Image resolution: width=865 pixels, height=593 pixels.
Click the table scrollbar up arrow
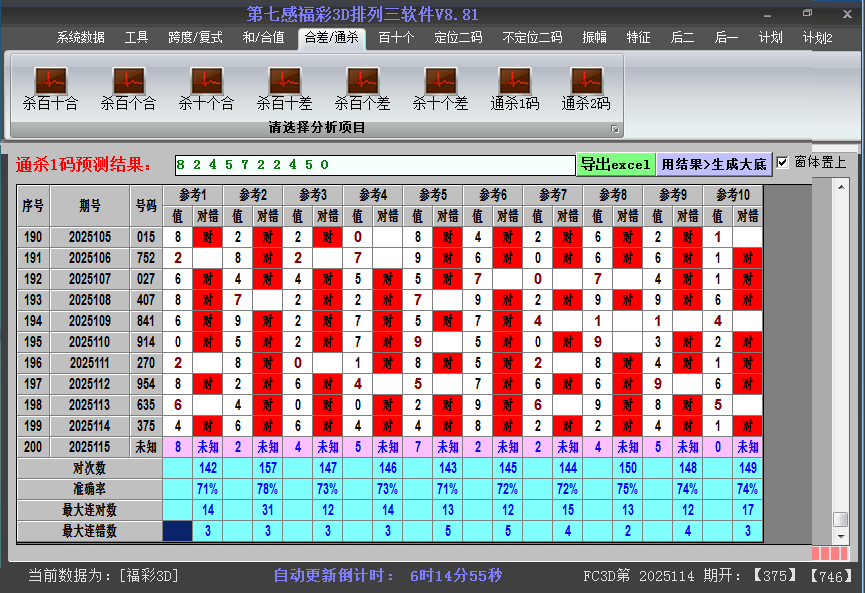(841, 188)
